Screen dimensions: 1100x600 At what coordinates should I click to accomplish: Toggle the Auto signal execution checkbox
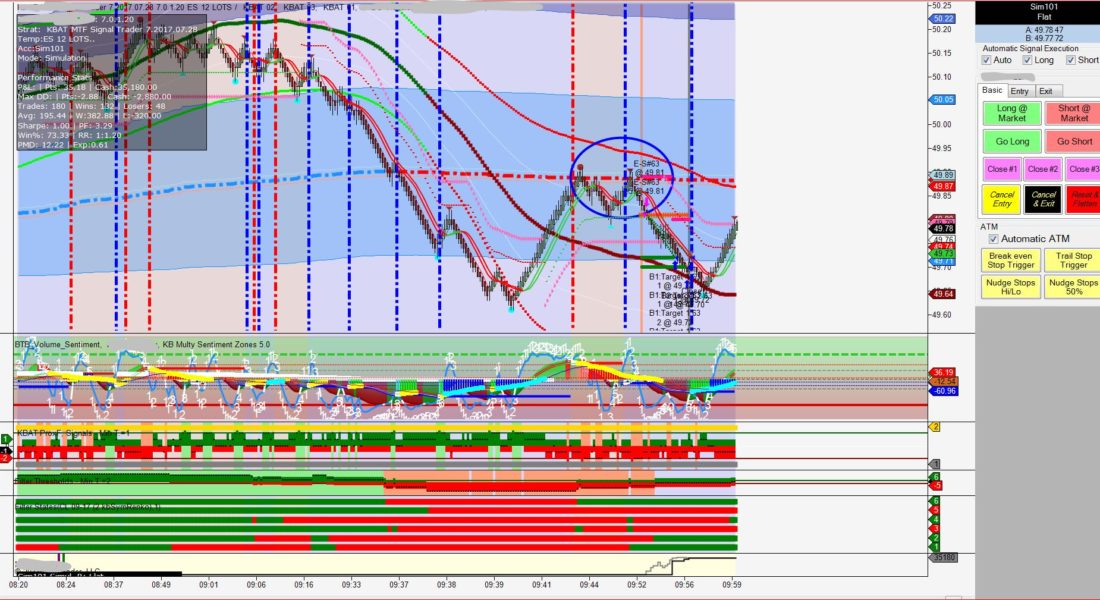coord(986,60)
